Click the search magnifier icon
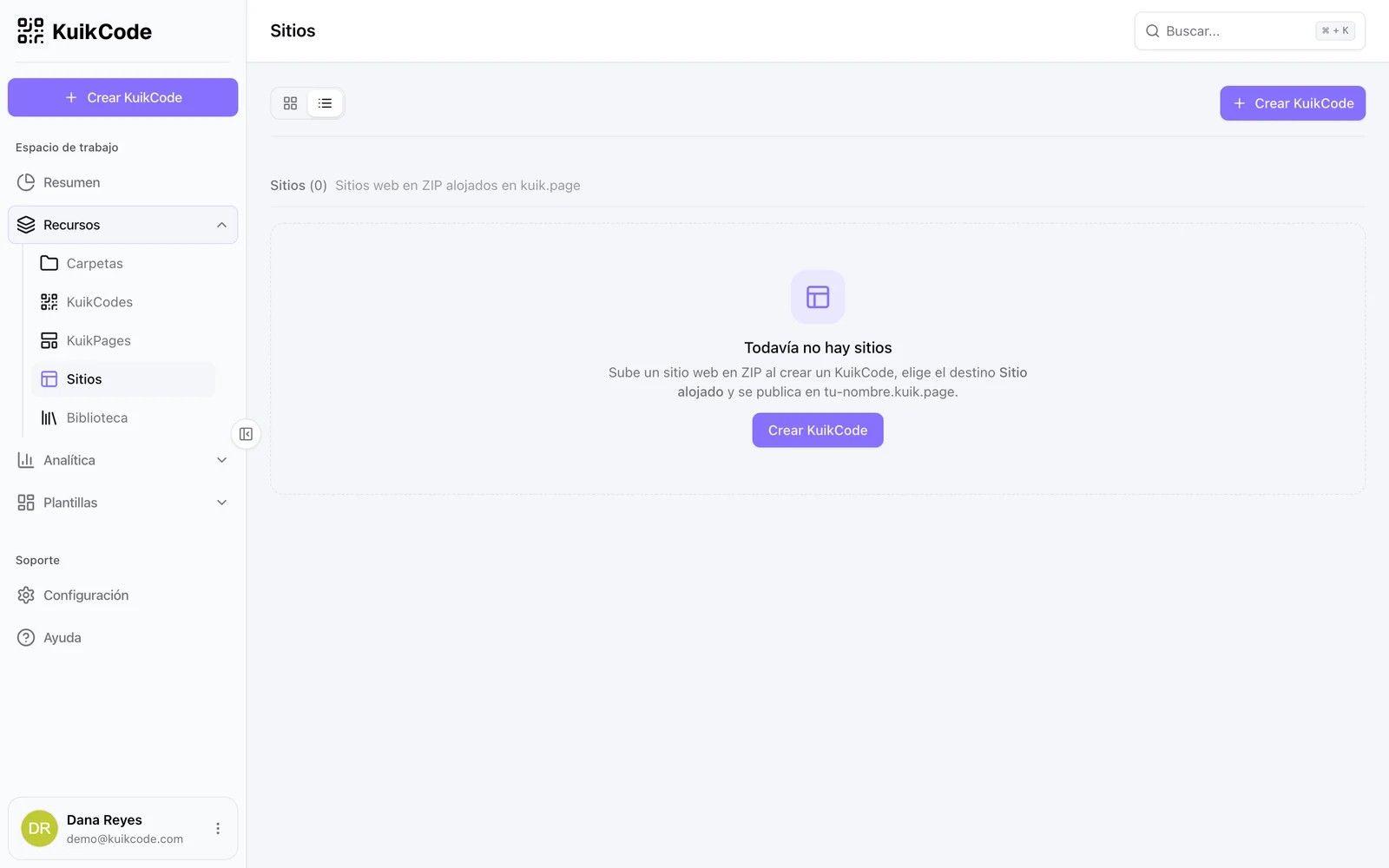 pos(1153,31)
